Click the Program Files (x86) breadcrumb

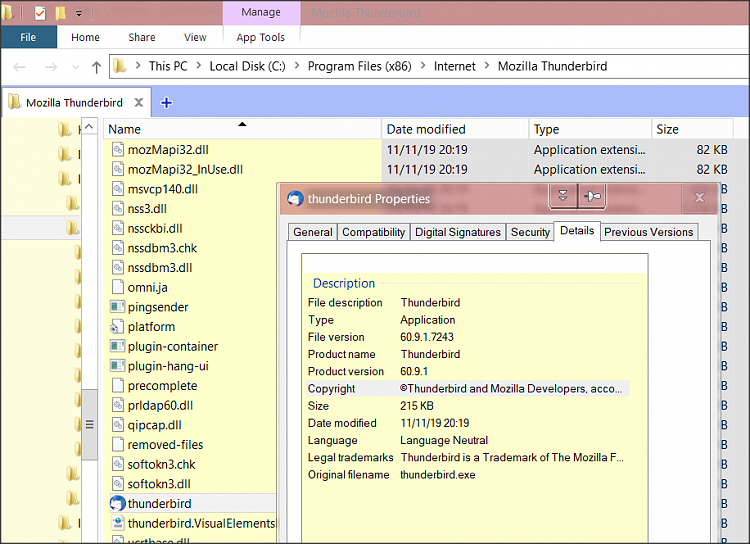[359, 66]
